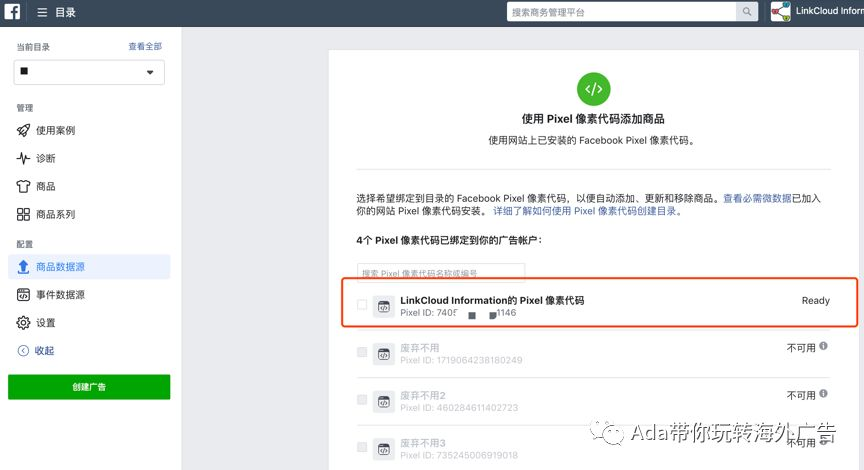Open the 查看必需微数据 link
The image size is (864, 470).
pos(757,198)
